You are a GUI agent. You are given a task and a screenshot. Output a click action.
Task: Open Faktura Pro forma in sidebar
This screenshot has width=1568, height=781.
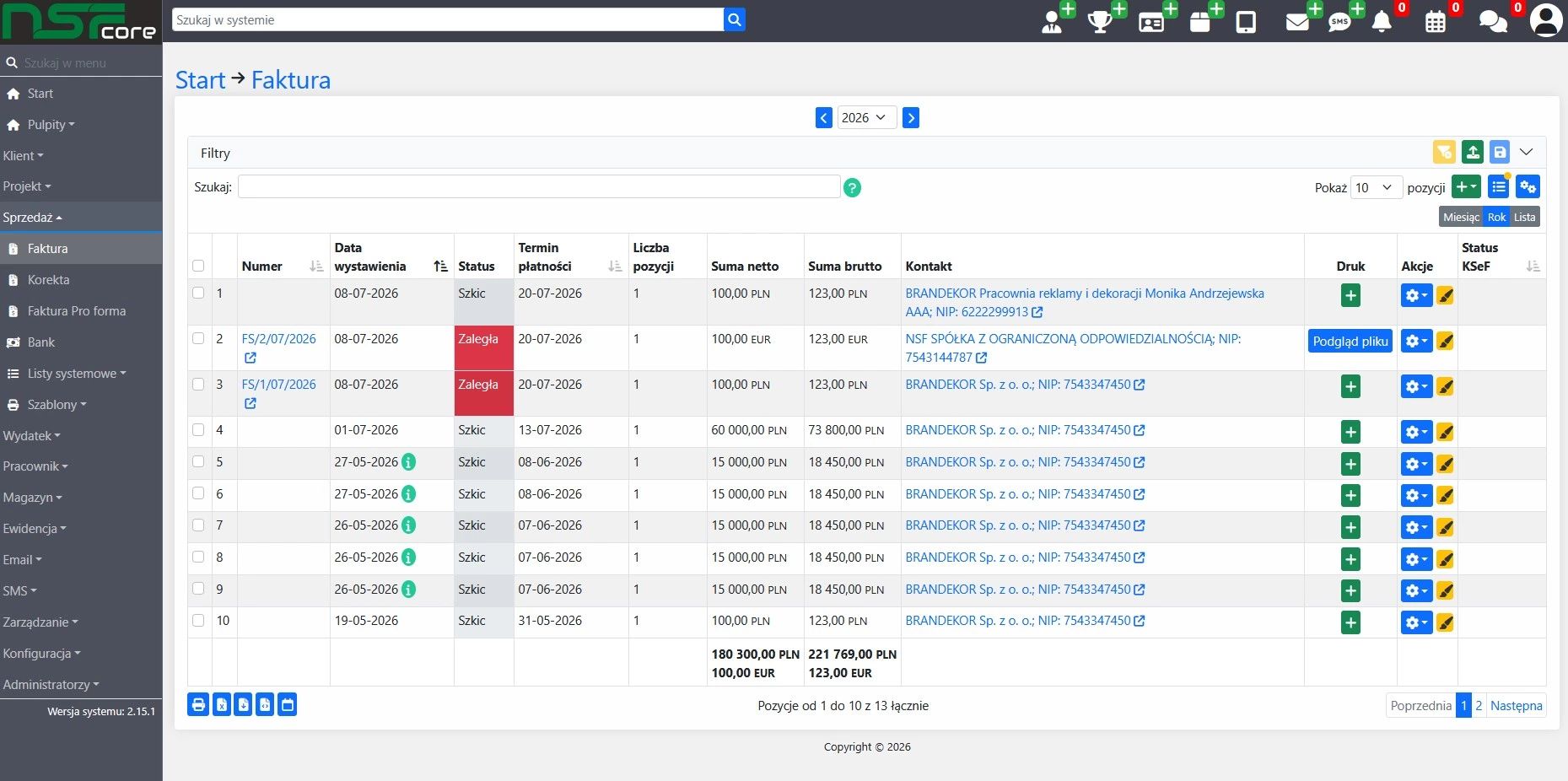pos(77,311)
